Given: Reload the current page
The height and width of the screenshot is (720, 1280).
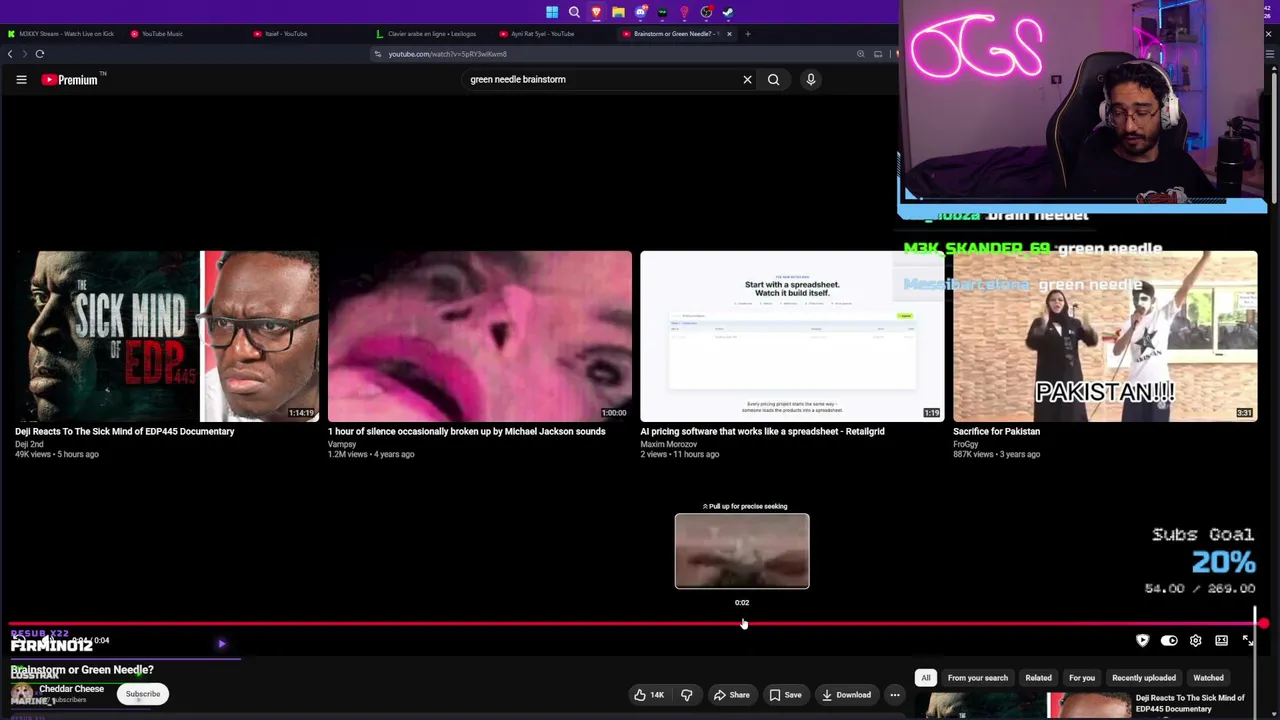Looking at the screenshot, I should click(40, 54).
